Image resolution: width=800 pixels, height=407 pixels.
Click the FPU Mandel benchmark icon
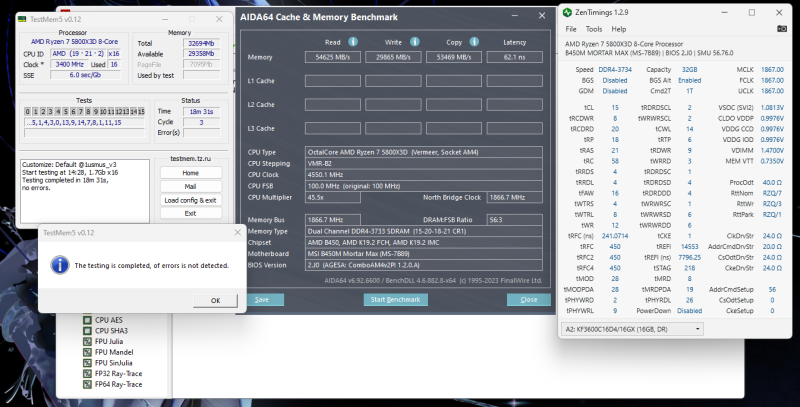coord(87,352)
